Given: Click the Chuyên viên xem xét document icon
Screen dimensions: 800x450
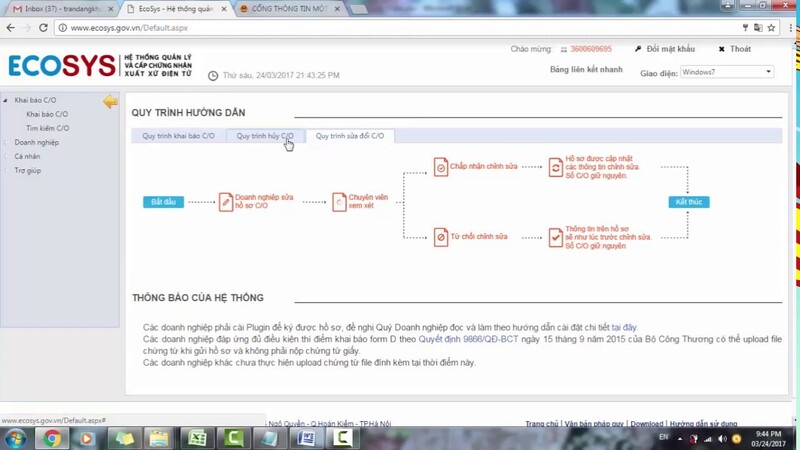Looking at the screenshot, I should point(339,202).
